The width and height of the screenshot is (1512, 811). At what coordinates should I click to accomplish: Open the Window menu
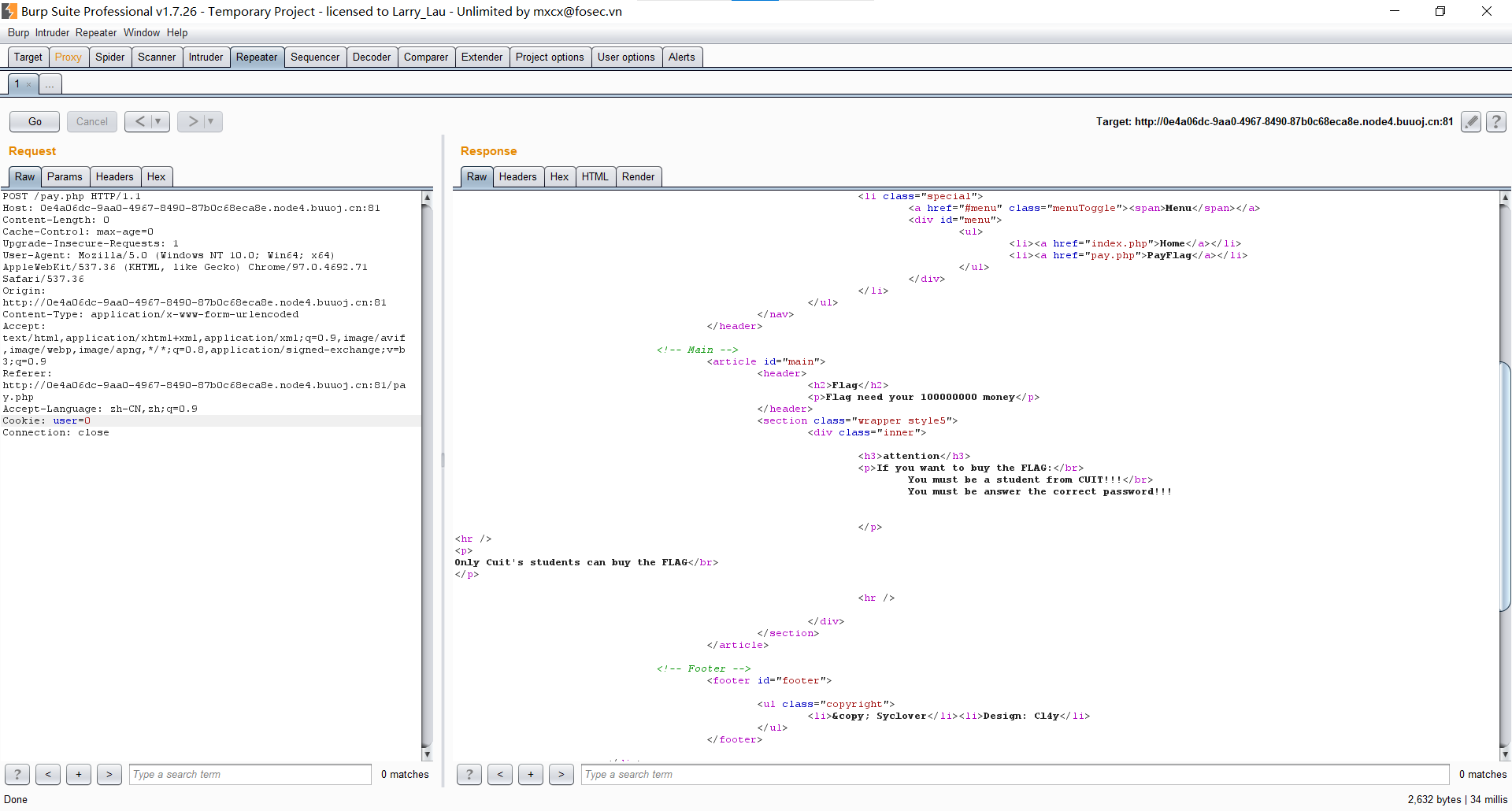pos(141,32)
